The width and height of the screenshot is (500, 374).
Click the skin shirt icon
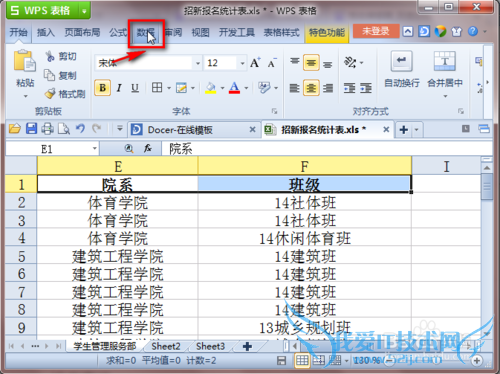(457, 32)
